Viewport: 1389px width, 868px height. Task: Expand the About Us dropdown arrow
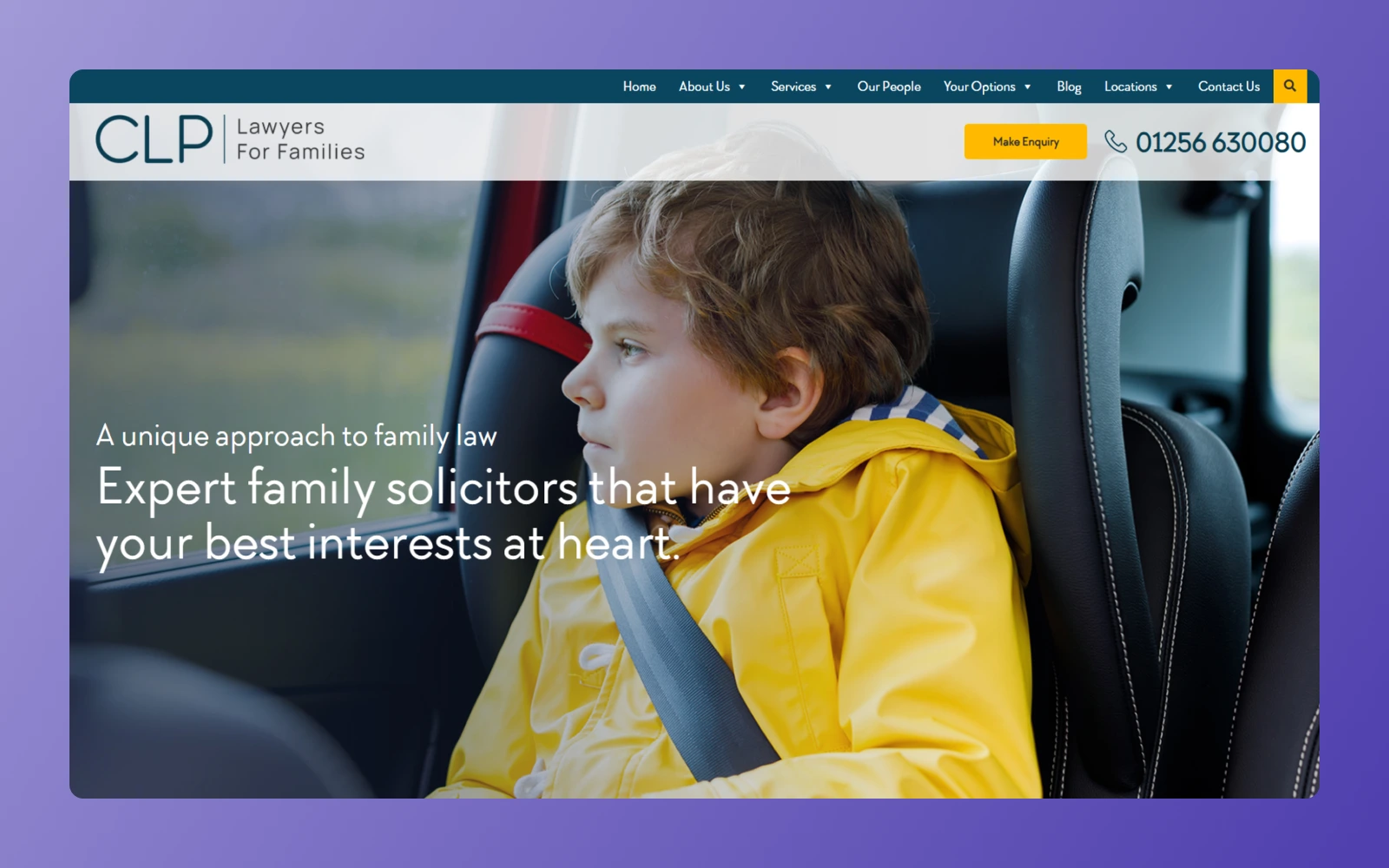click(742, 87)
